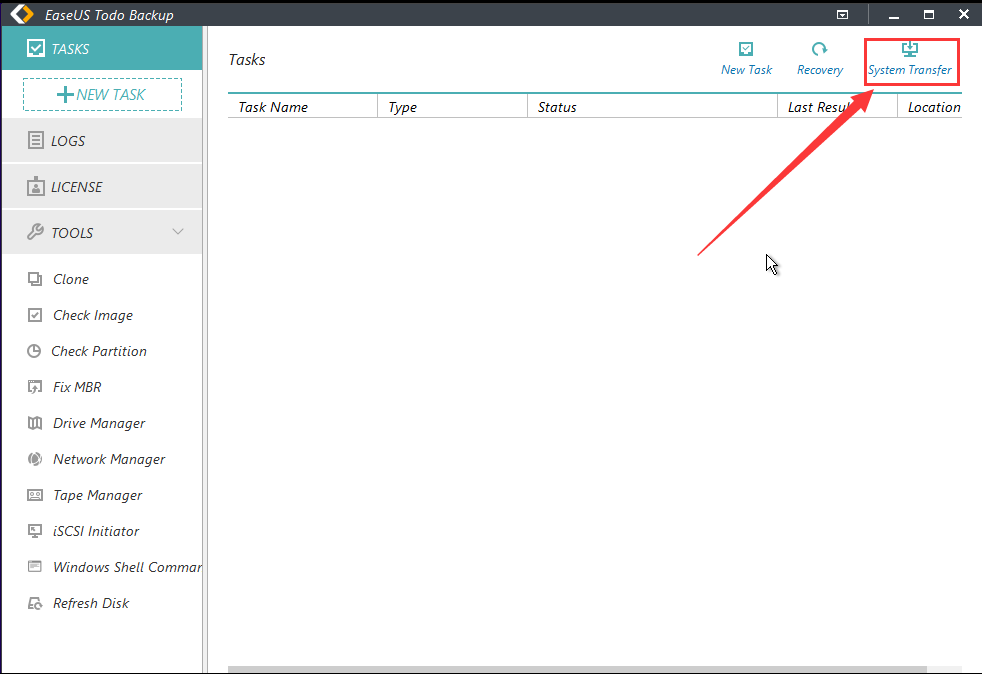Maximize the EaseUS Todo Backup window
The width and height of the screenshot is (982, 674).
[x=929, y=14]
